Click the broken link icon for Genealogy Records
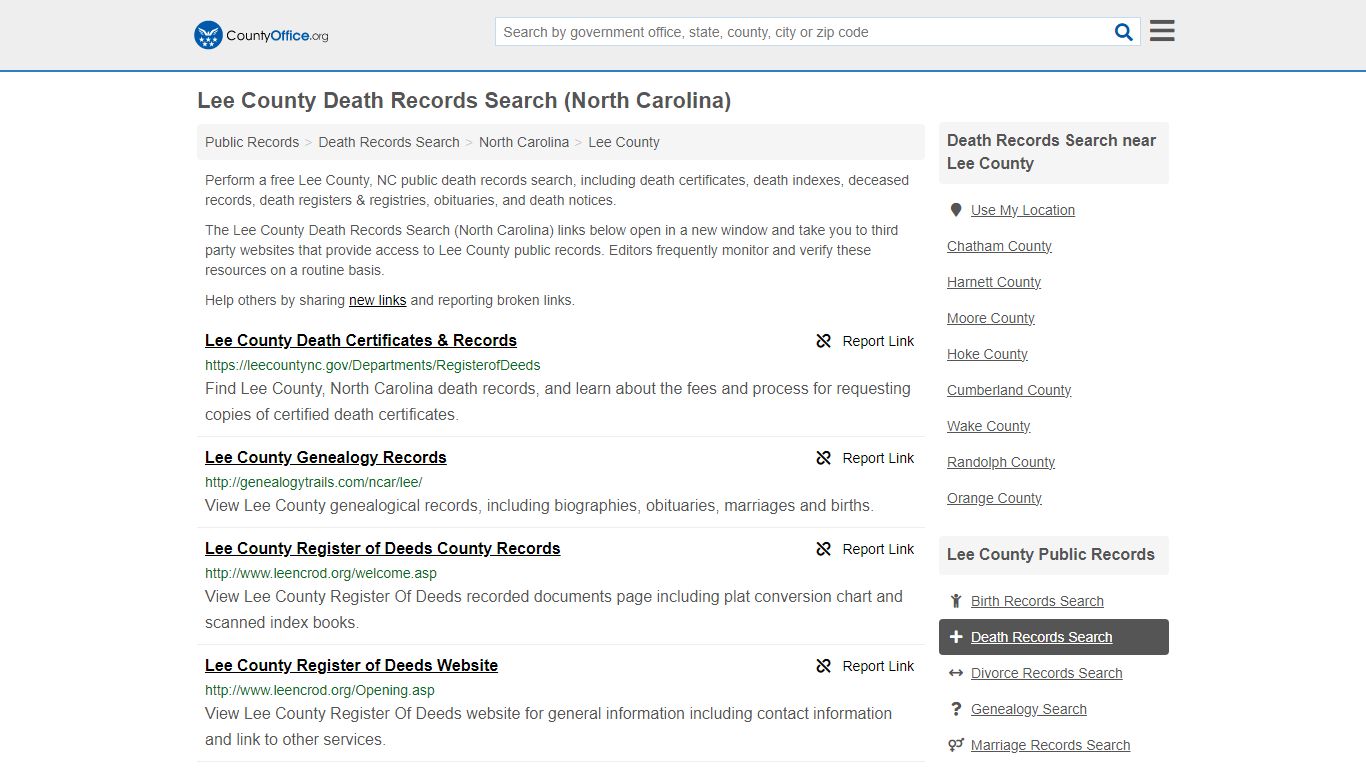This screenshot has width=1366, height=768. [x=824, y=458]
